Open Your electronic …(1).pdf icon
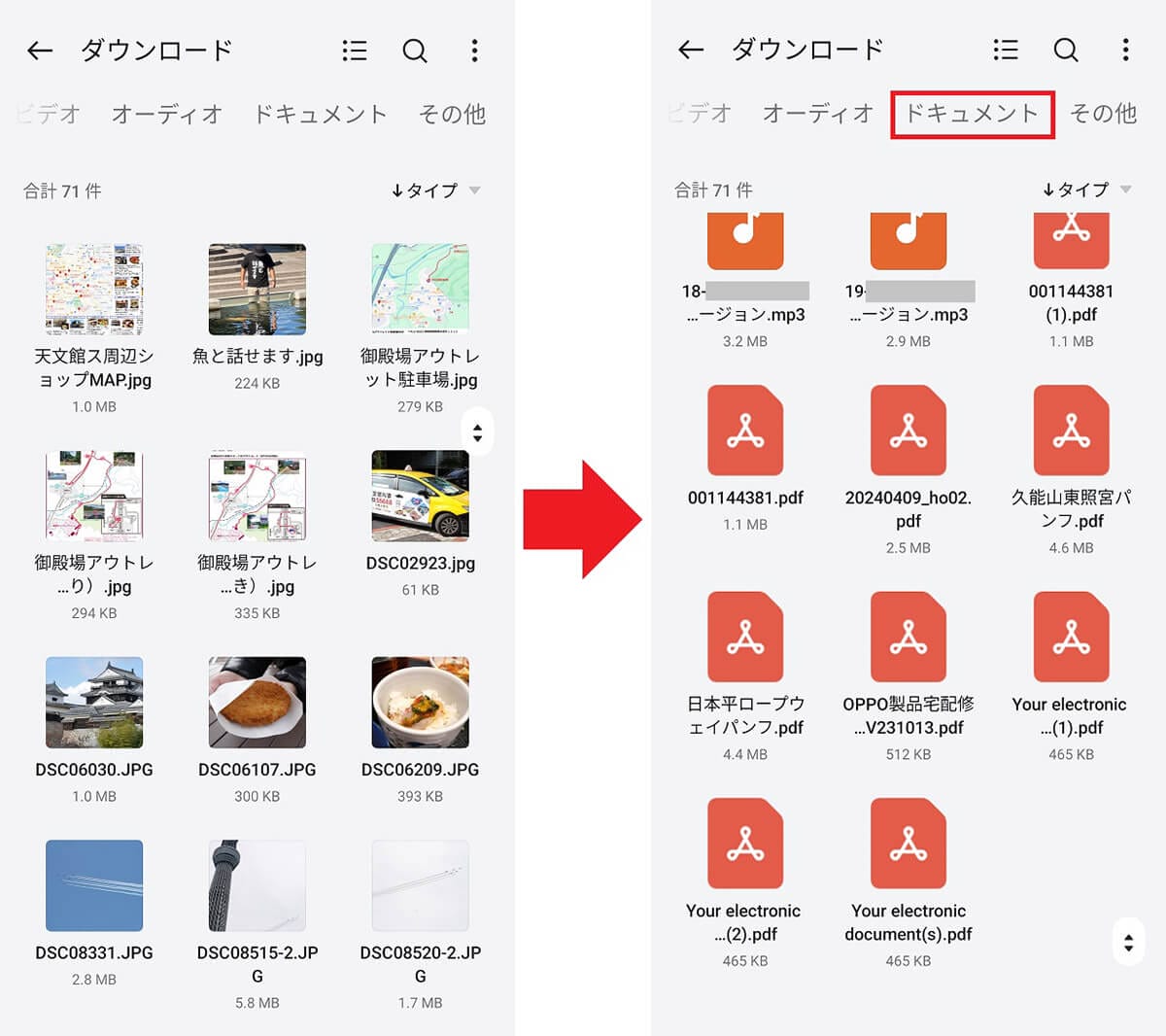 tap(1072, 637)
